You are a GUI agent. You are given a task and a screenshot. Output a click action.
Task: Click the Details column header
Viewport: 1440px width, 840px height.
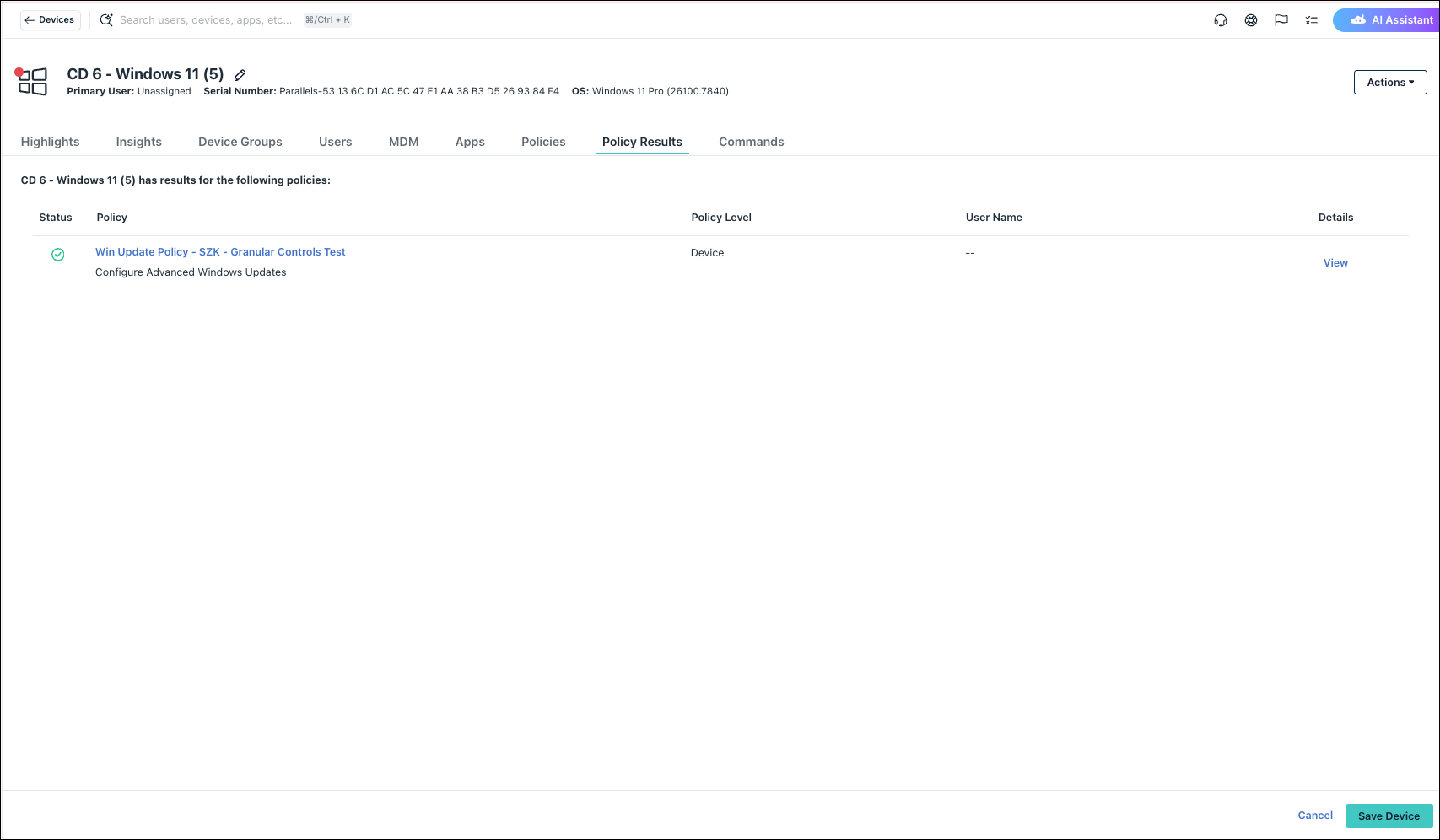[1335, 218]
